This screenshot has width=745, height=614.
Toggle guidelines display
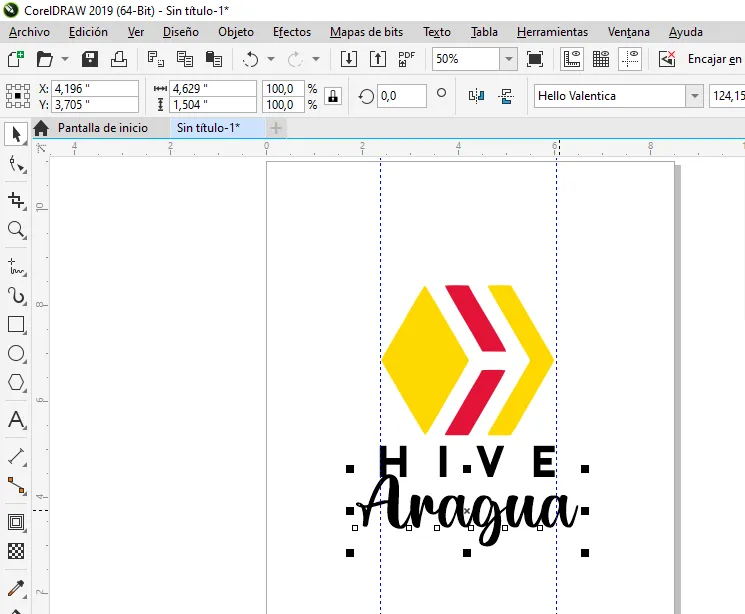pos(630,59)
